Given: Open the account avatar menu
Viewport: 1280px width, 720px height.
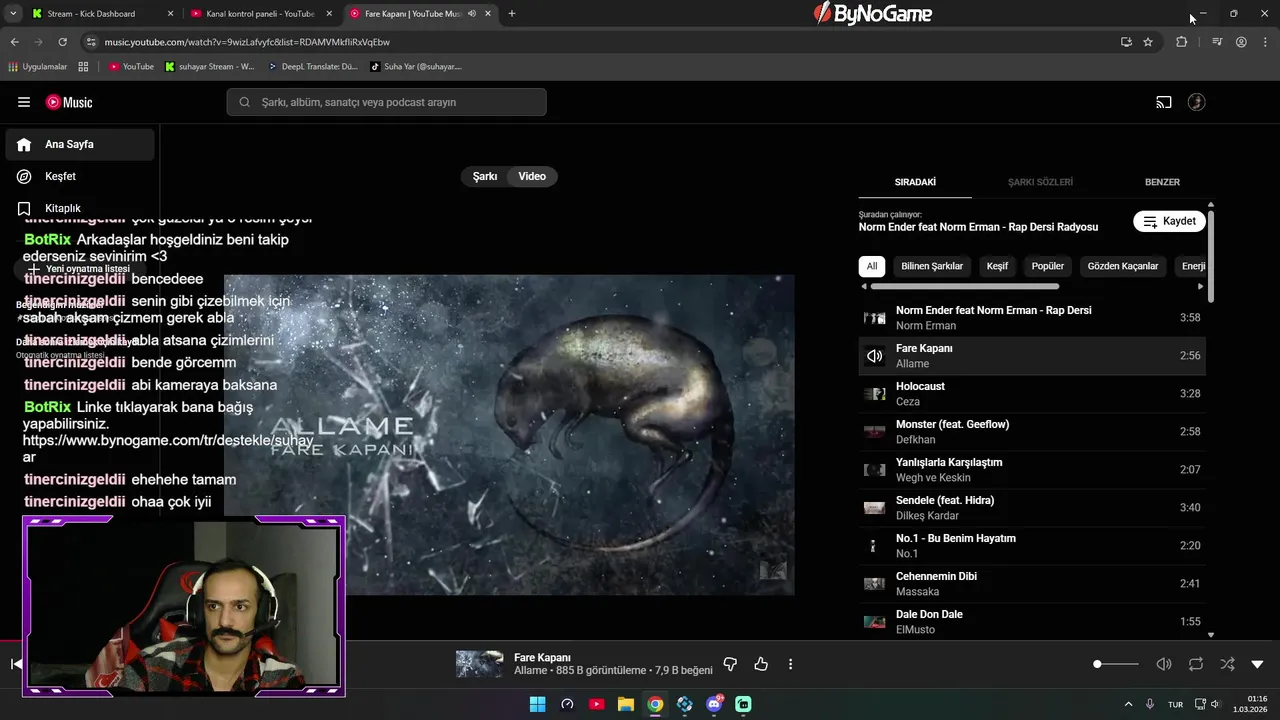Looking at the screenshot, I should [x=1196, y=102].
